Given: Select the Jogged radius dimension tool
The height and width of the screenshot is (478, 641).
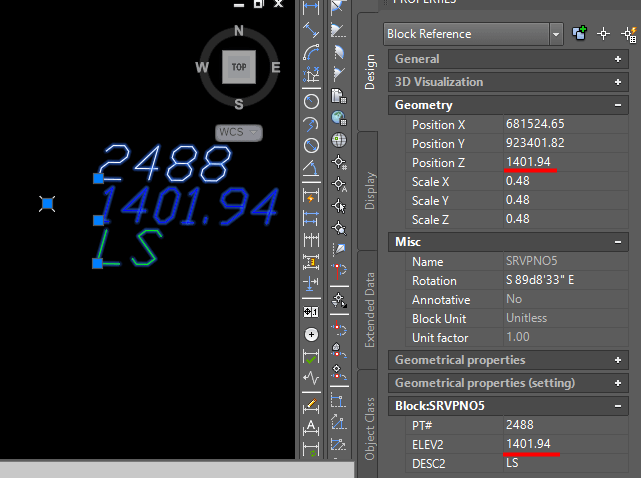Looking at the screenshot, I should point(311,123).
